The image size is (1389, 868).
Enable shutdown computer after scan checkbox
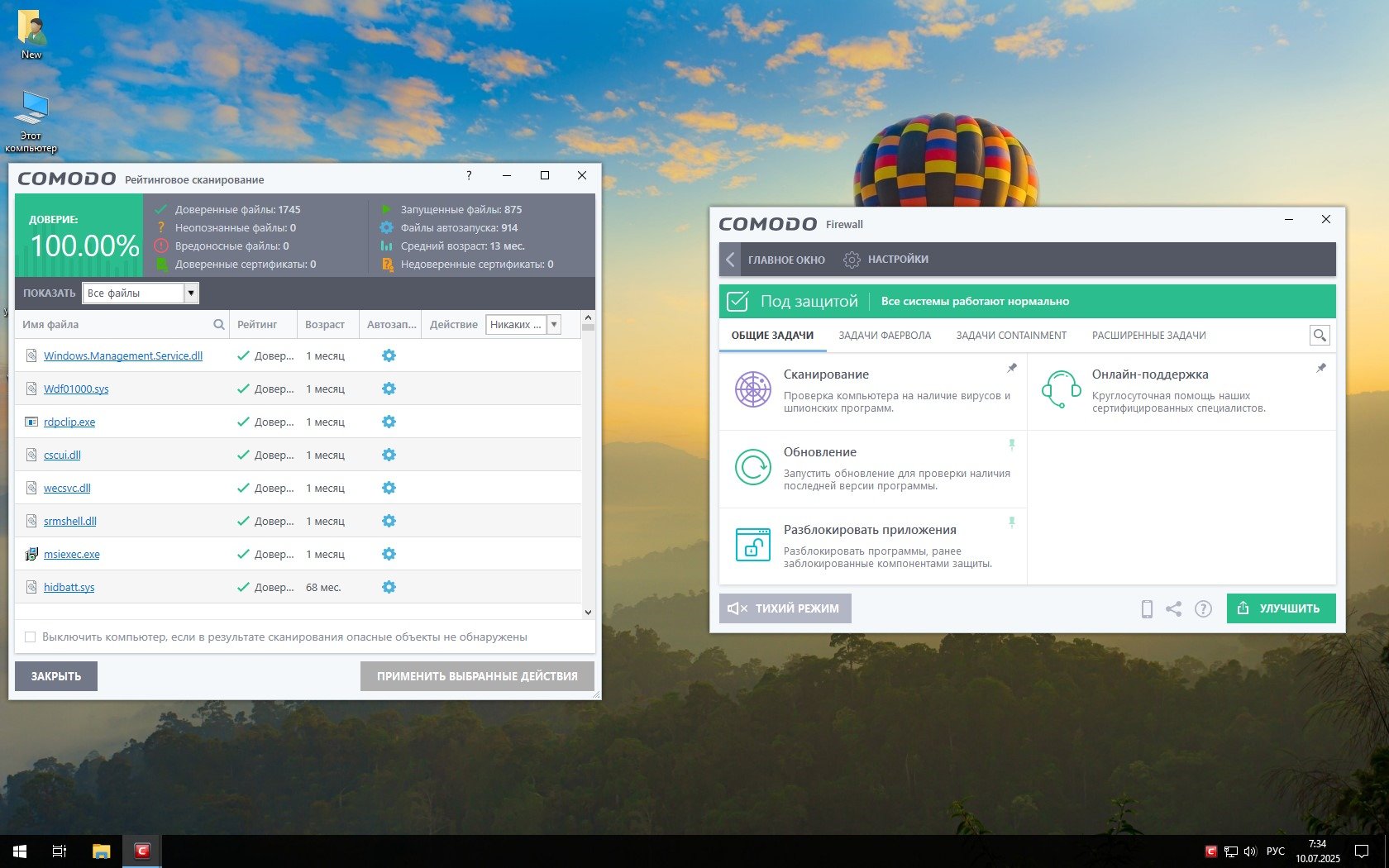point(31,637)
